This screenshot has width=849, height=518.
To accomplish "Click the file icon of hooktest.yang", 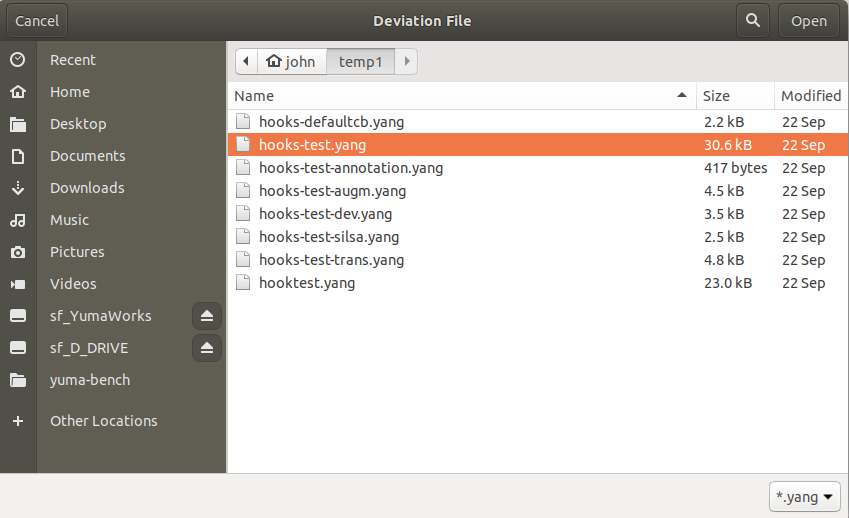I will point(243,283).
